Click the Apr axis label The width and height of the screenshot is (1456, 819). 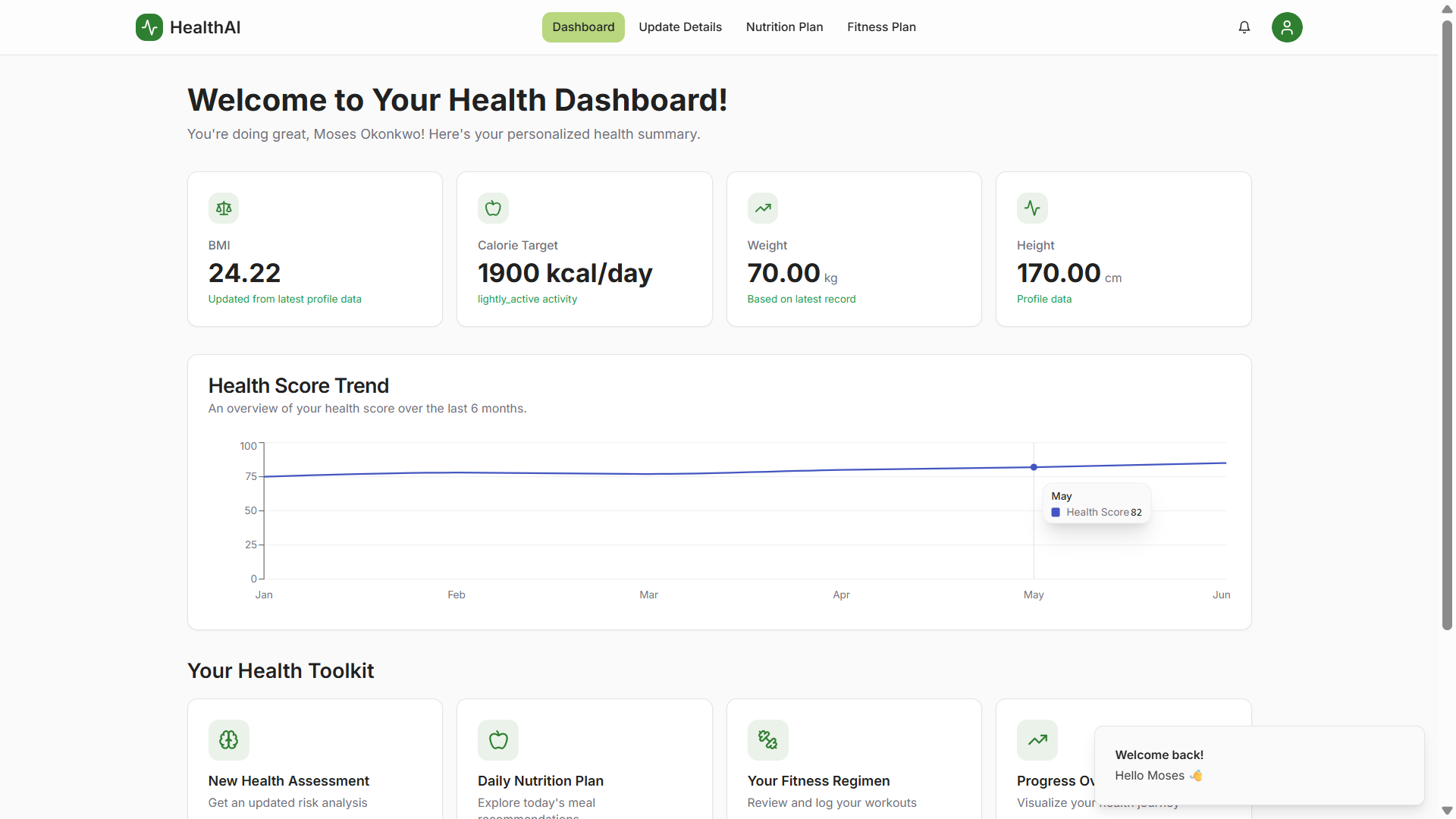tap(841, 595)
